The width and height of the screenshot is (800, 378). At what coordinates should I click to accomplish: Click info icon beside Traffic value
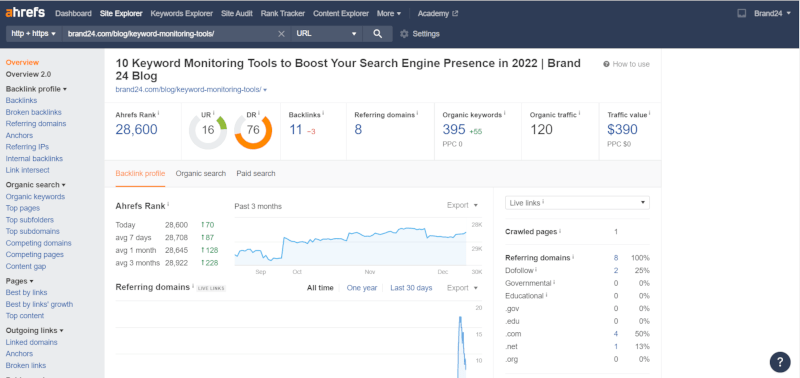(x=649, y=113)
